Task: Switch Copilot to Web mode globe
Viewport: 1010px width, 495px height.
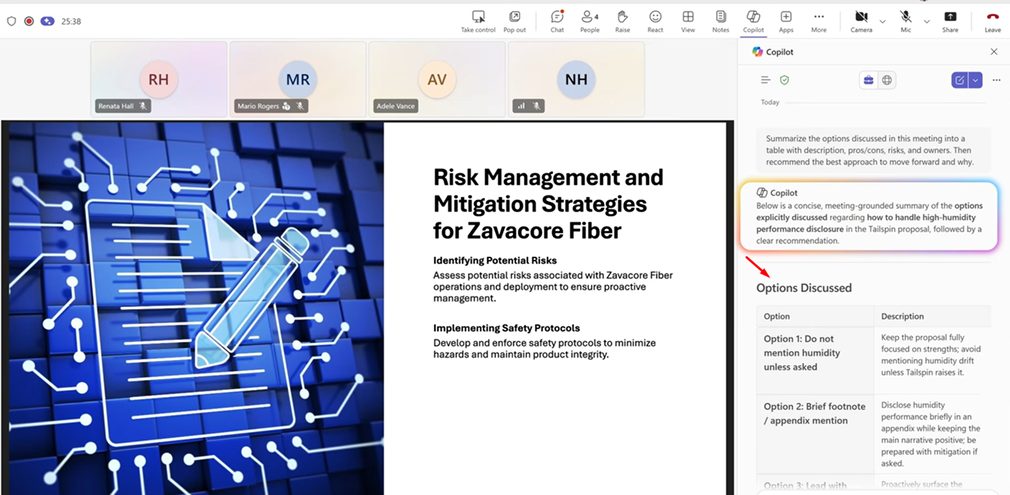Action: coord(887,80)
